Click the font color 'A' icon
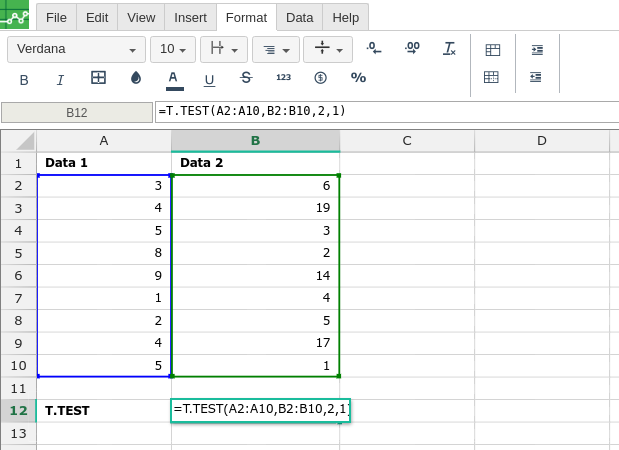Image resolution: width=619 pixels, height=450 pixels. pyautogui.click(x=173, y=78)
